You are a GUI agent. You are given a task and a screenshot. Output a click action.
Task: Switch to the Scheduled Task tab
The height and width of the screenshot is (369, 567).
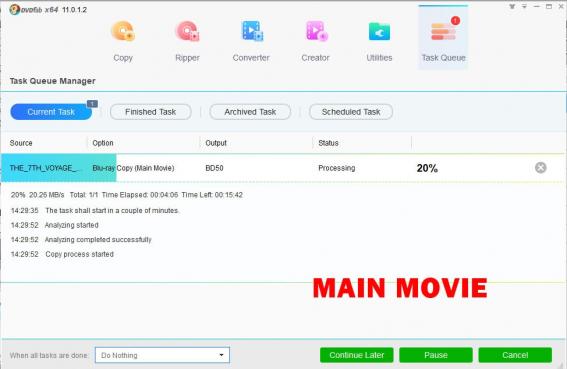pyautogui.click(x=351, y=112)
